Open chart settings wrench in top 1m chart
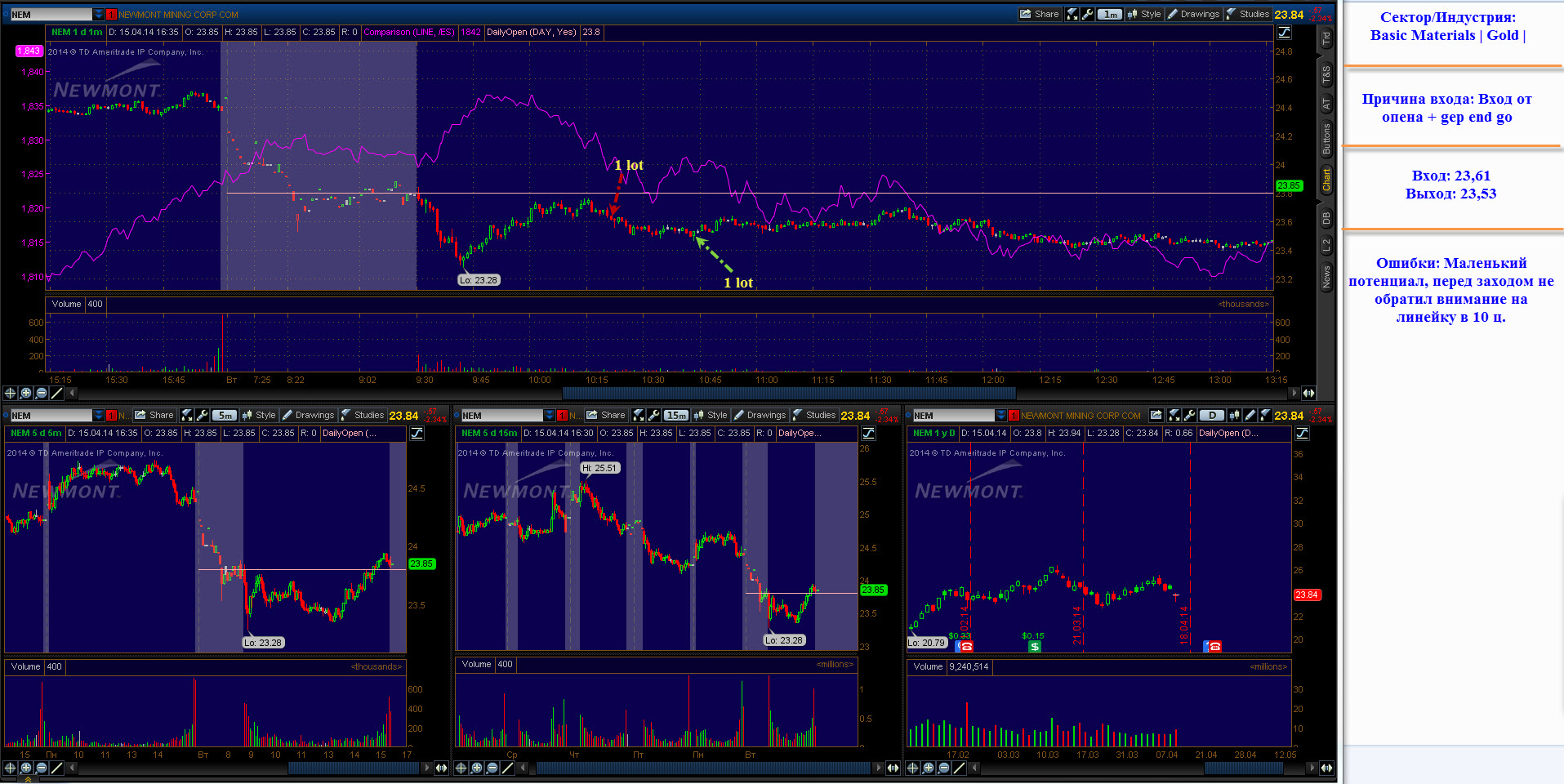This screenshot has width=1564, height=784. click(1088, 14)
